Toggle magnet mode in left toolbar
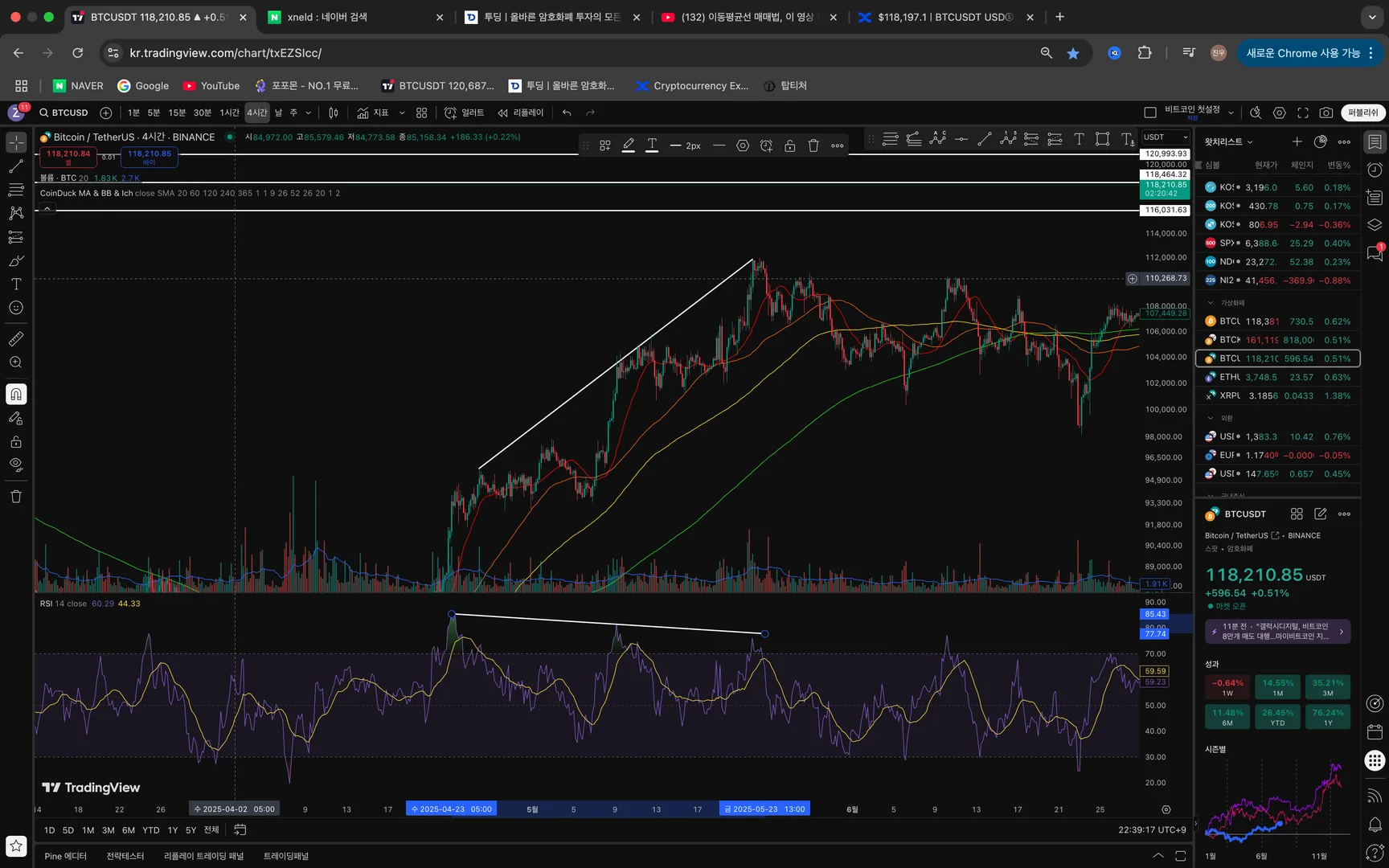Viewport: 1389px width, 868px height. pyautogui.click(x=15, y=394)
